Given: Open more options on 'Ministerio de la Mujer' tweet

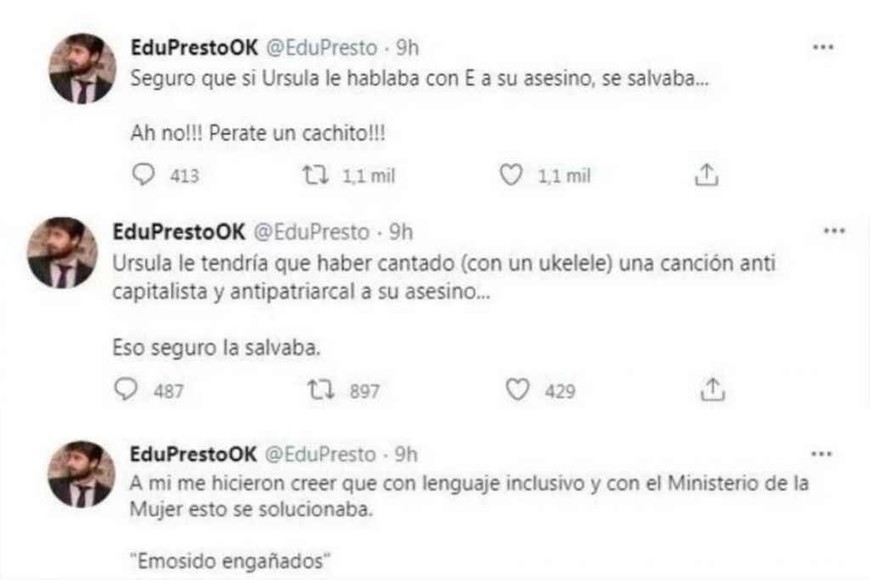Looking at the screenshot, I should coord(822,453).
